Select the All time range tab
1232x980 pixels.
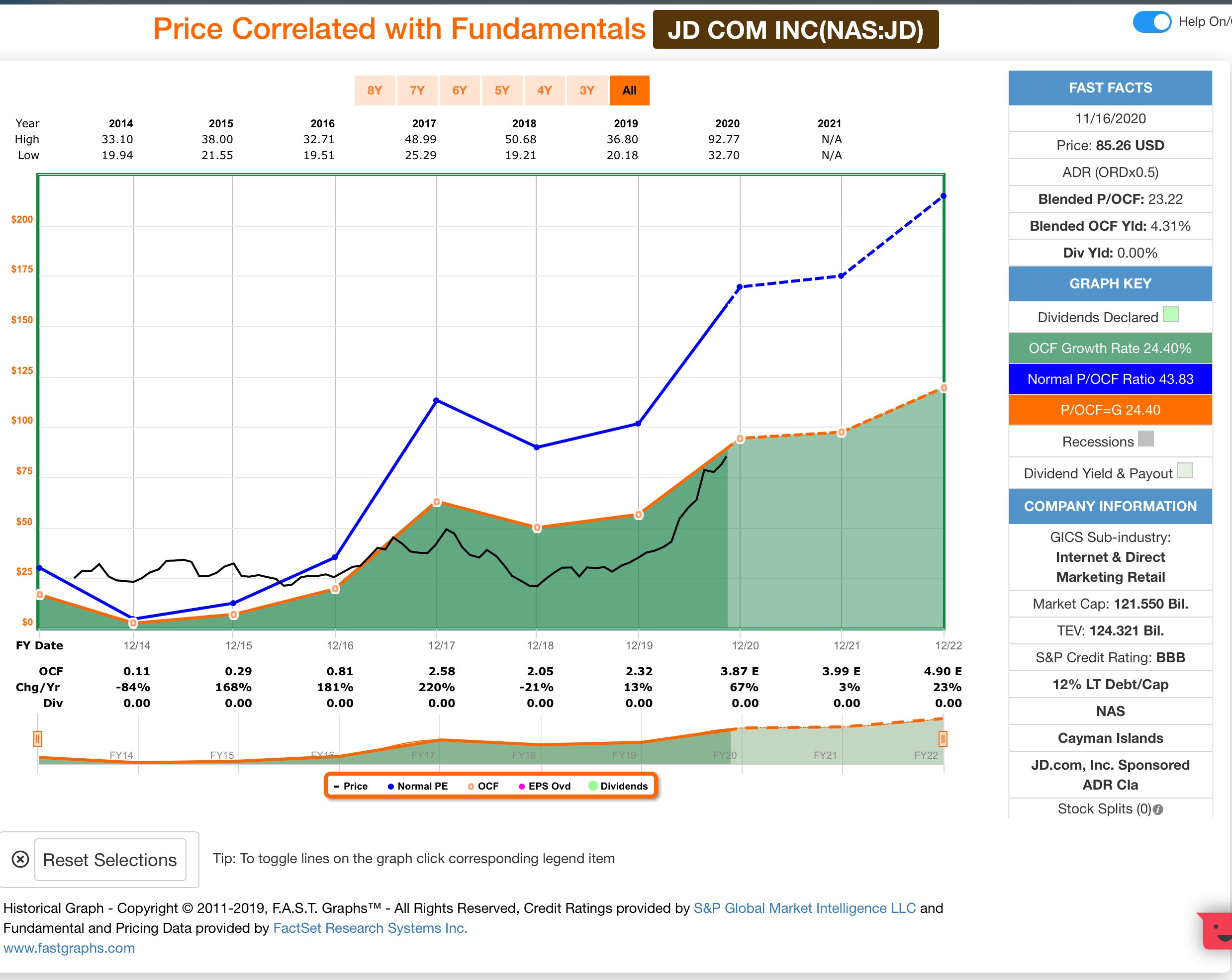coord(629,90)
